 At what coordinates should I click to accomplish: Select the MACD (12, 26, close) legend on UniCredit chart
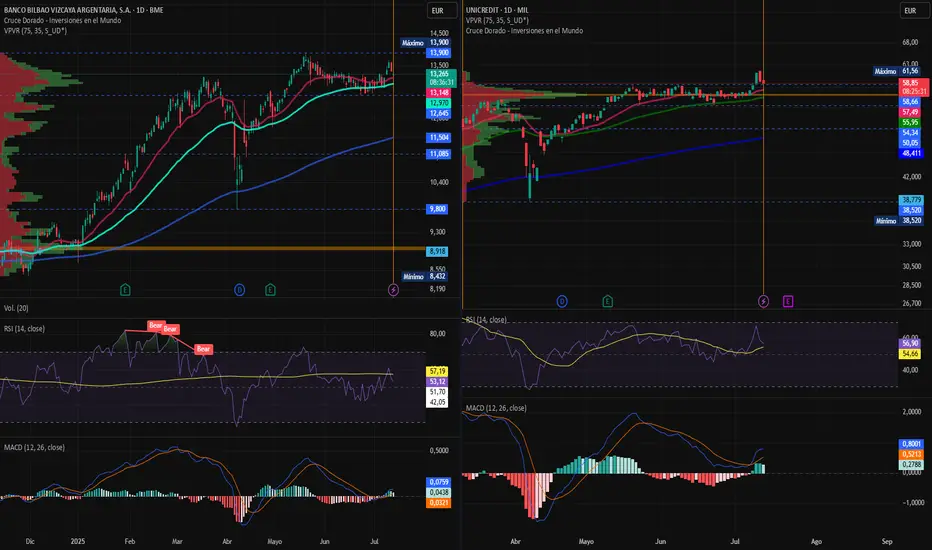[496, 408]
